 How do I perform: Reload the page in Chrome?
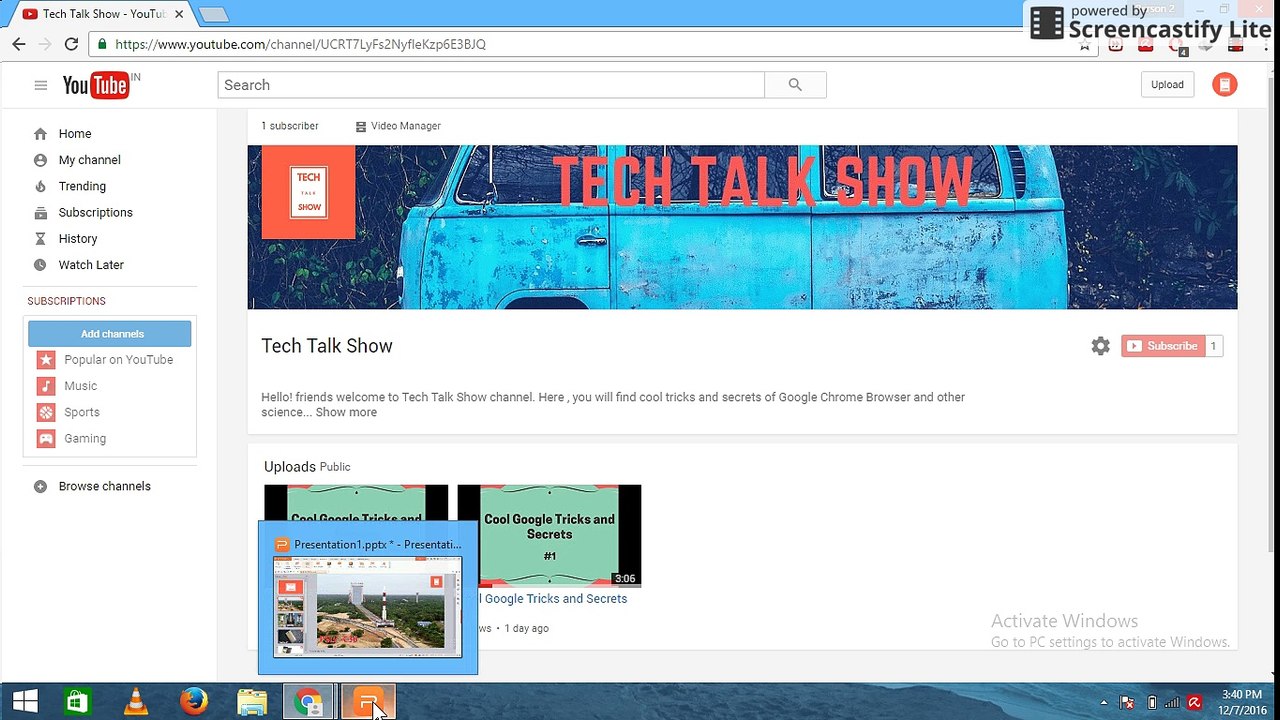pos(71,44)
